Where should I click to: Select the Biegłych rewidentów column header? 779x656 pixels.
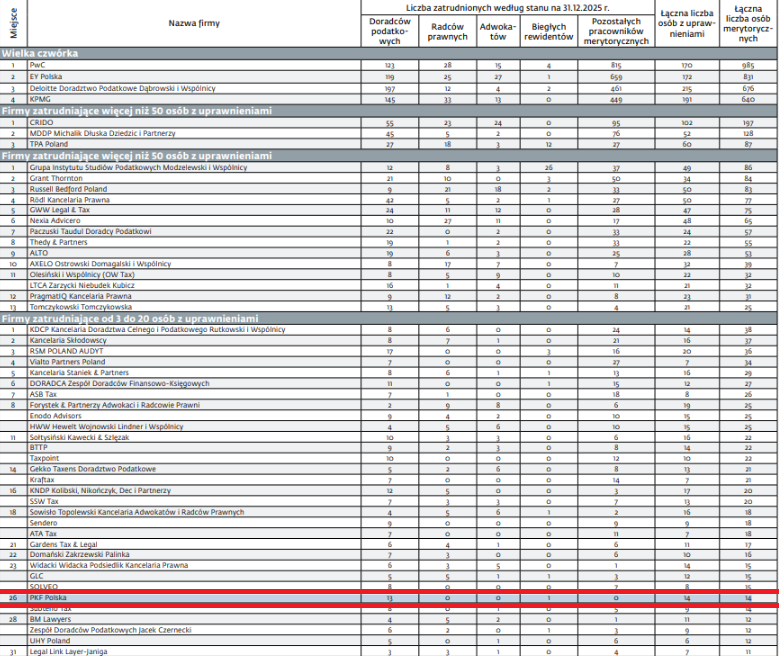coord(549,30)
